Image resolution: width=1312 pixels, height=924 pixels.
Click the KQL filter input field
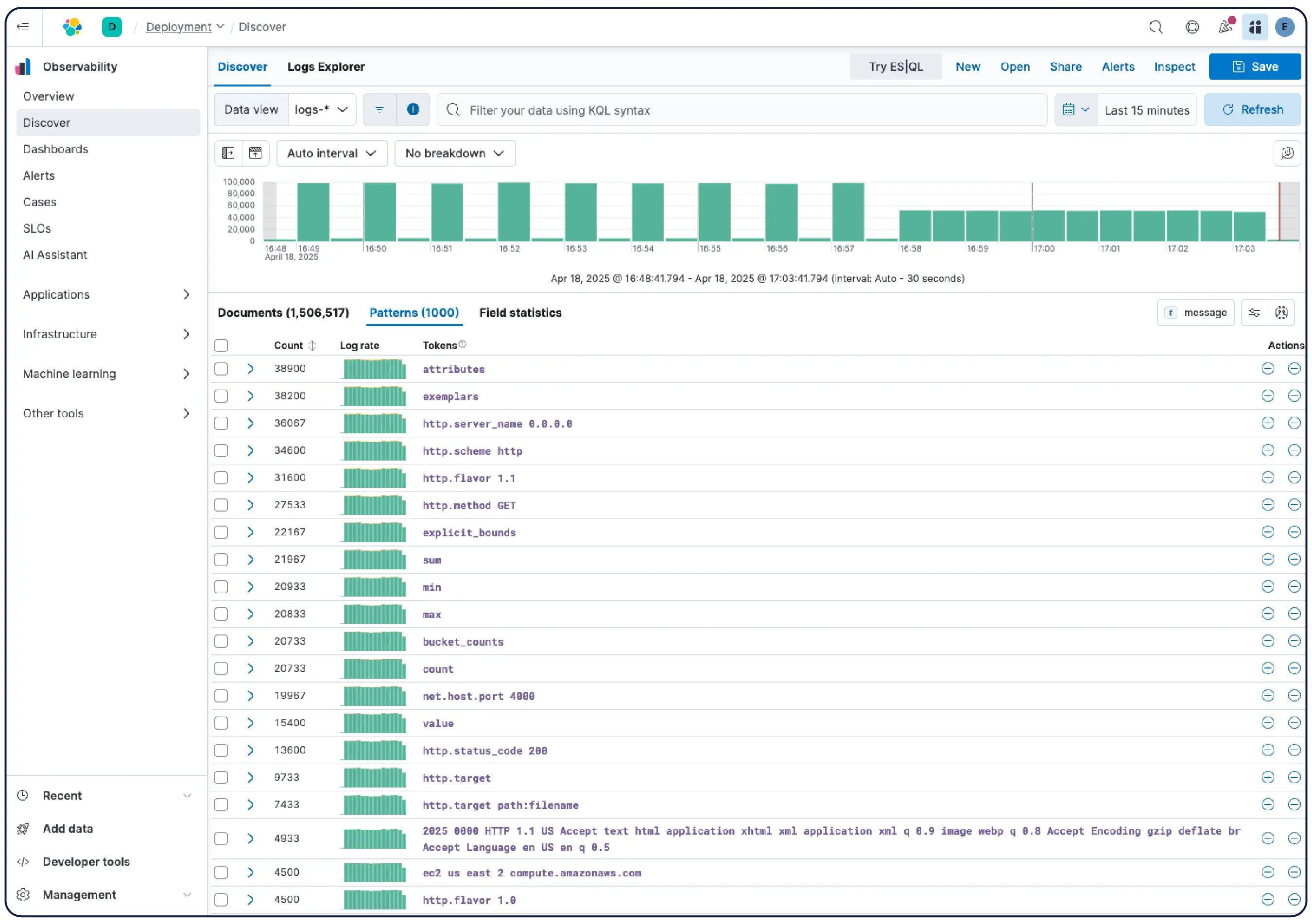coord(743,110)
